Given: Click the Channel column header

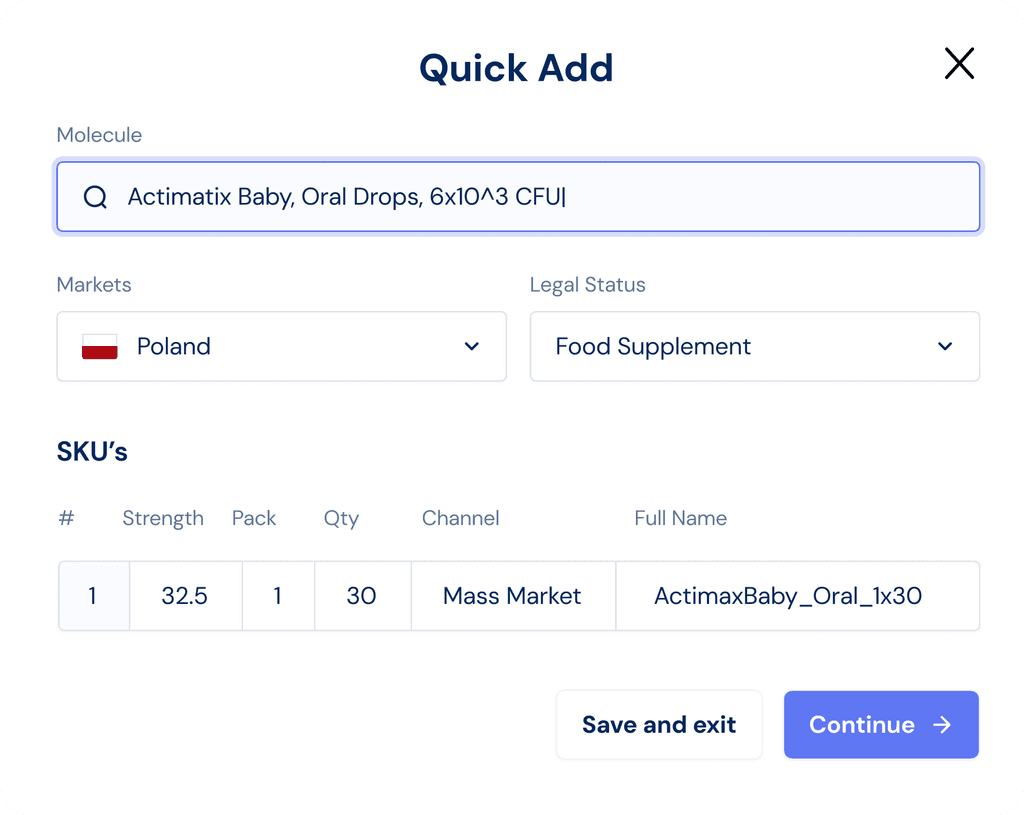Looking at the screenshot, I should [x=460, y=518].
